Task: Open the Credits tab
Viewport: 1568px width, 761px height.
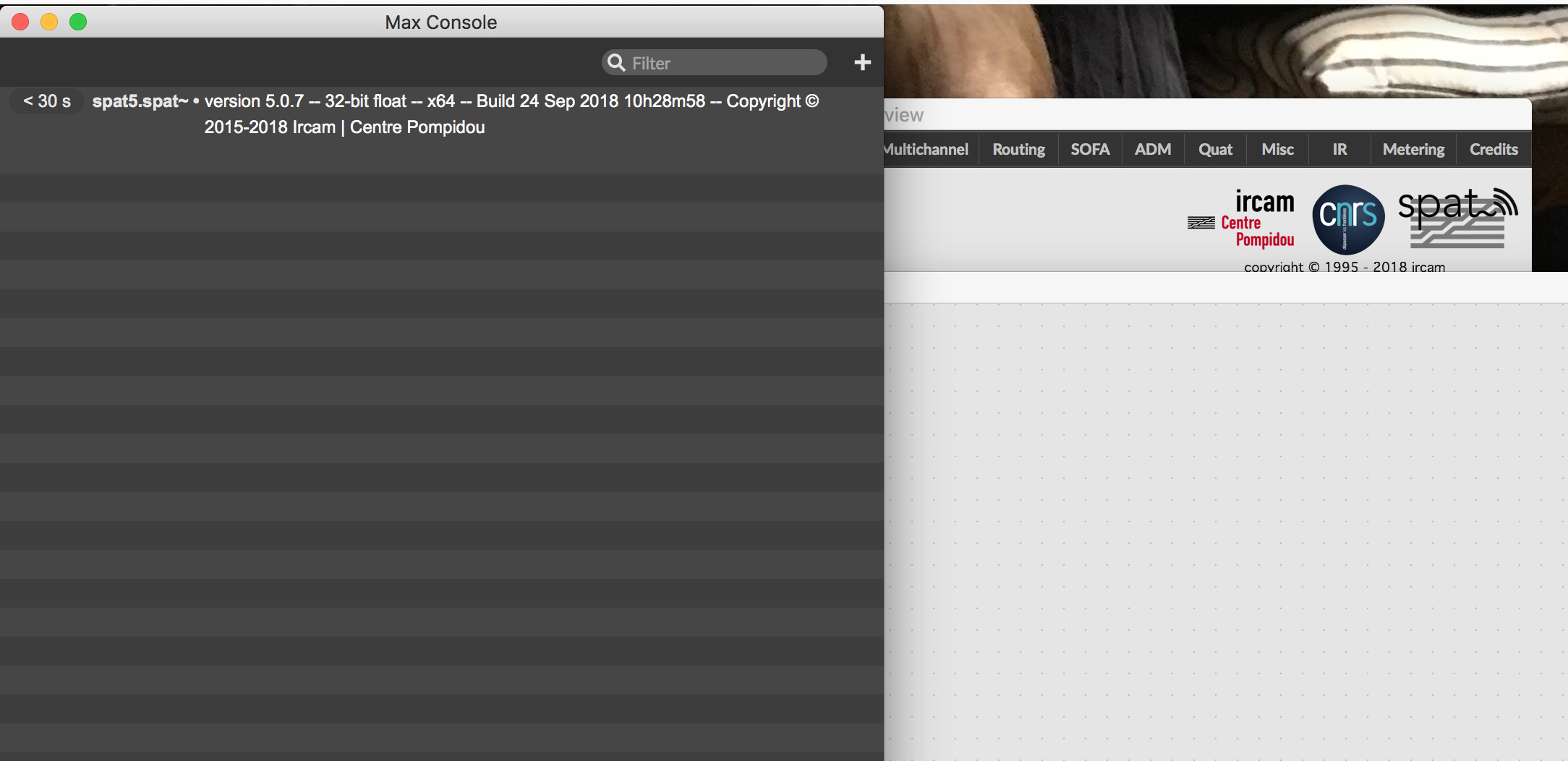Action: coord(1494,149)
